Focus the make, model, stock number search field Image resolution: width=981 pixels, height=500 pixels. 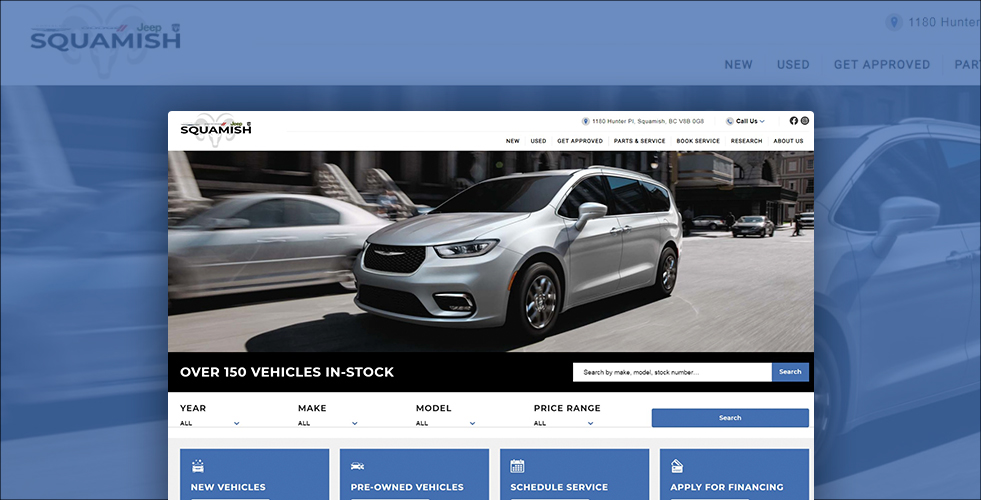[x=672, y=372]
